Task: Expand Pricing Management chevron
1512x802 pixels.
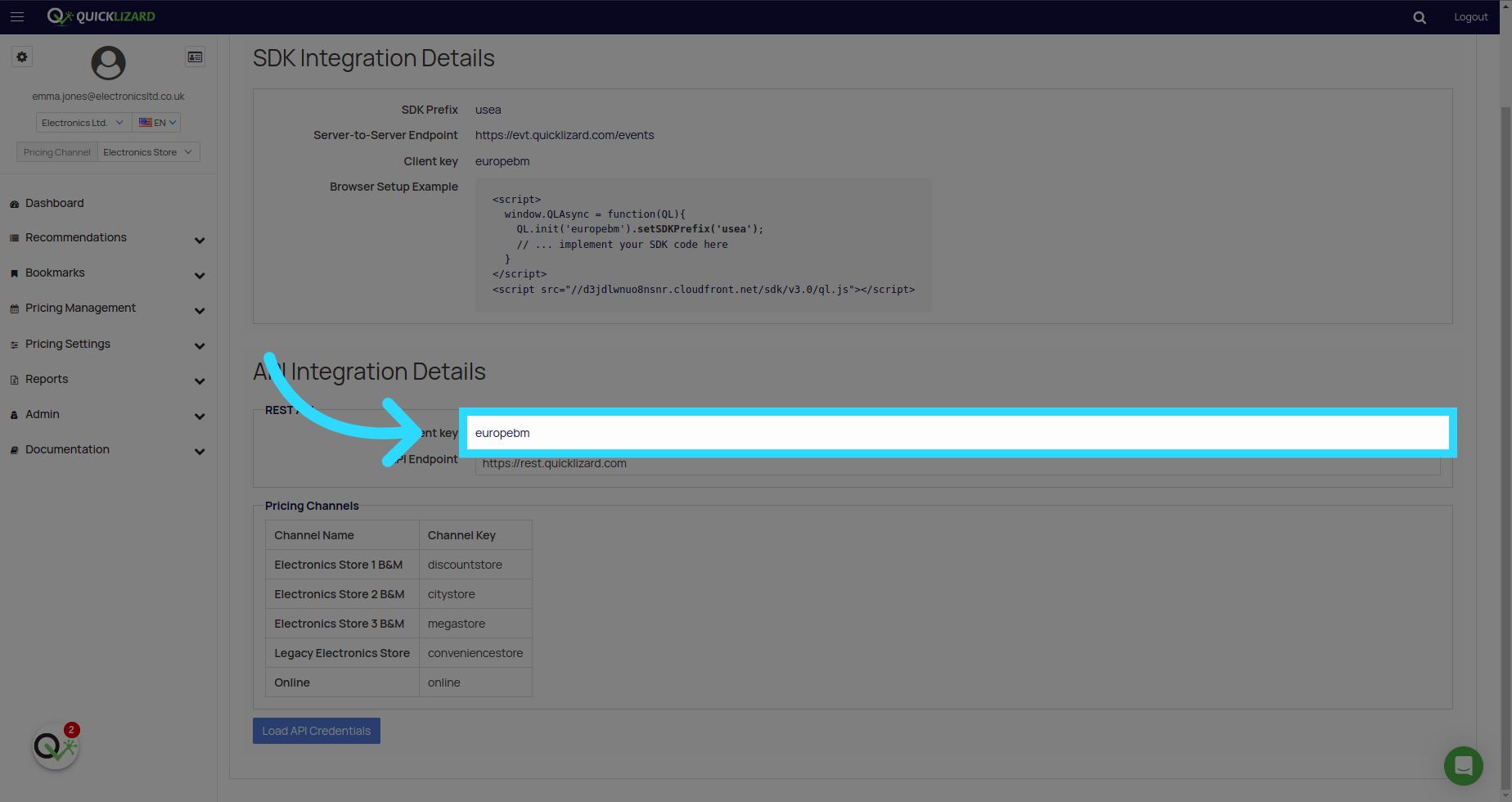Action: [200, 311]
